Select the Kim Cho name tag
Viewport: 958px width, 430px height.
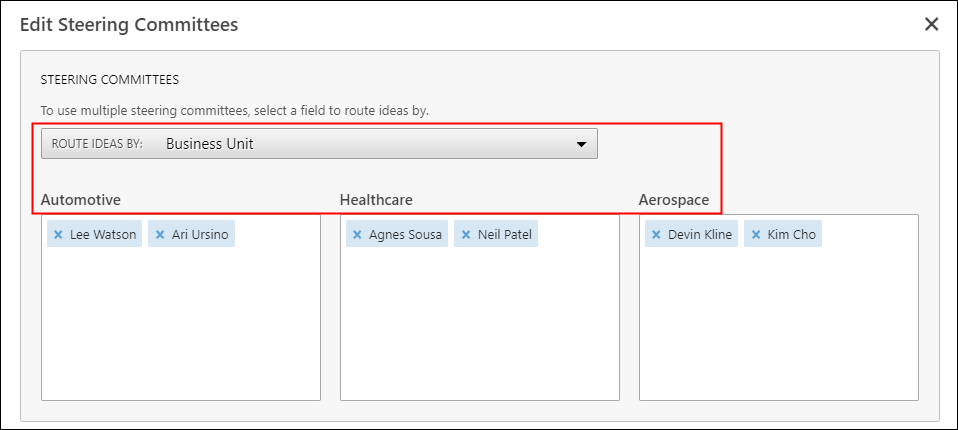pyautogui.click(x=791, y=235)
